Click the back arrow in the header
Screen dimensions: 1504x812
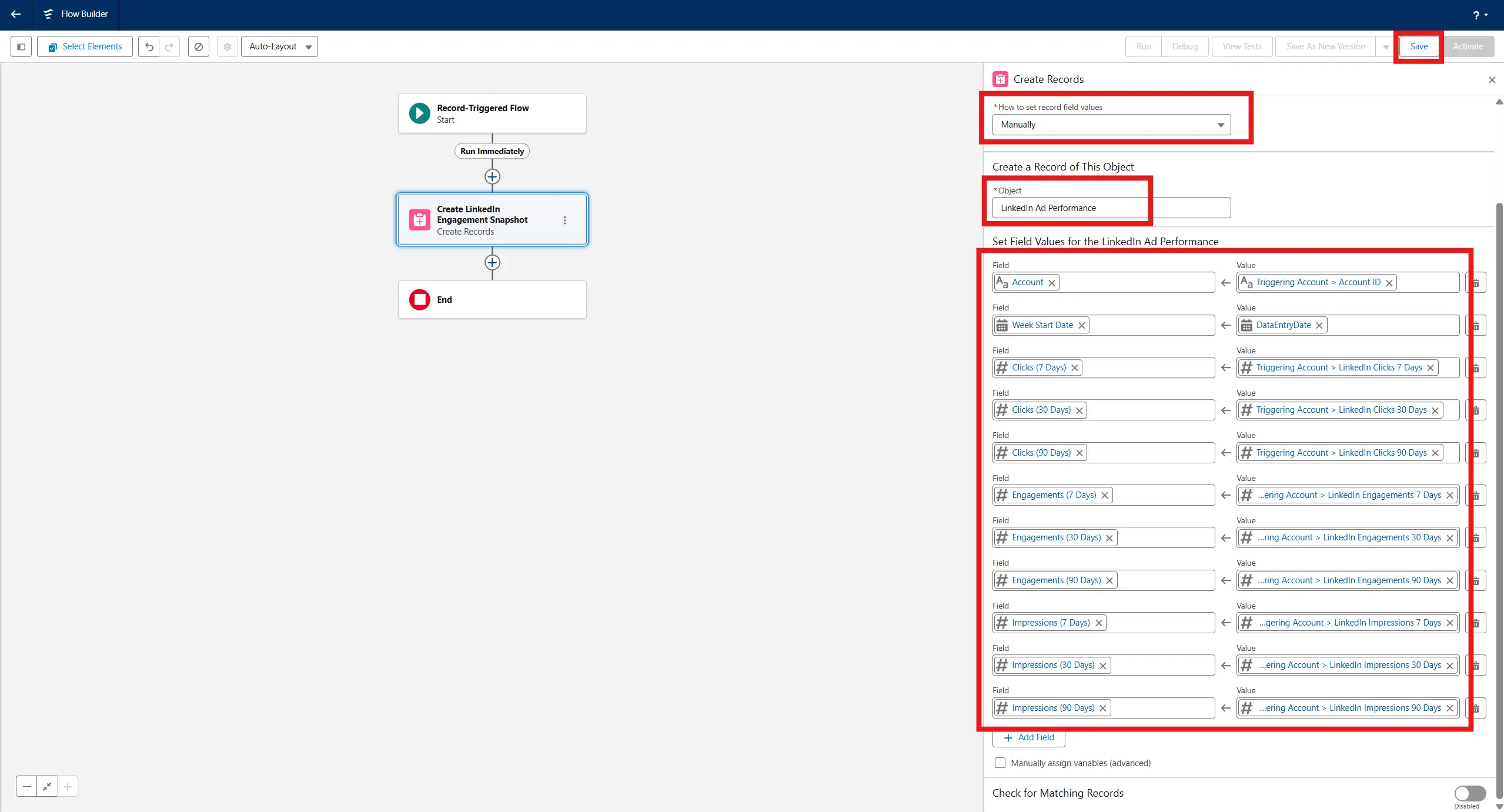16,14
